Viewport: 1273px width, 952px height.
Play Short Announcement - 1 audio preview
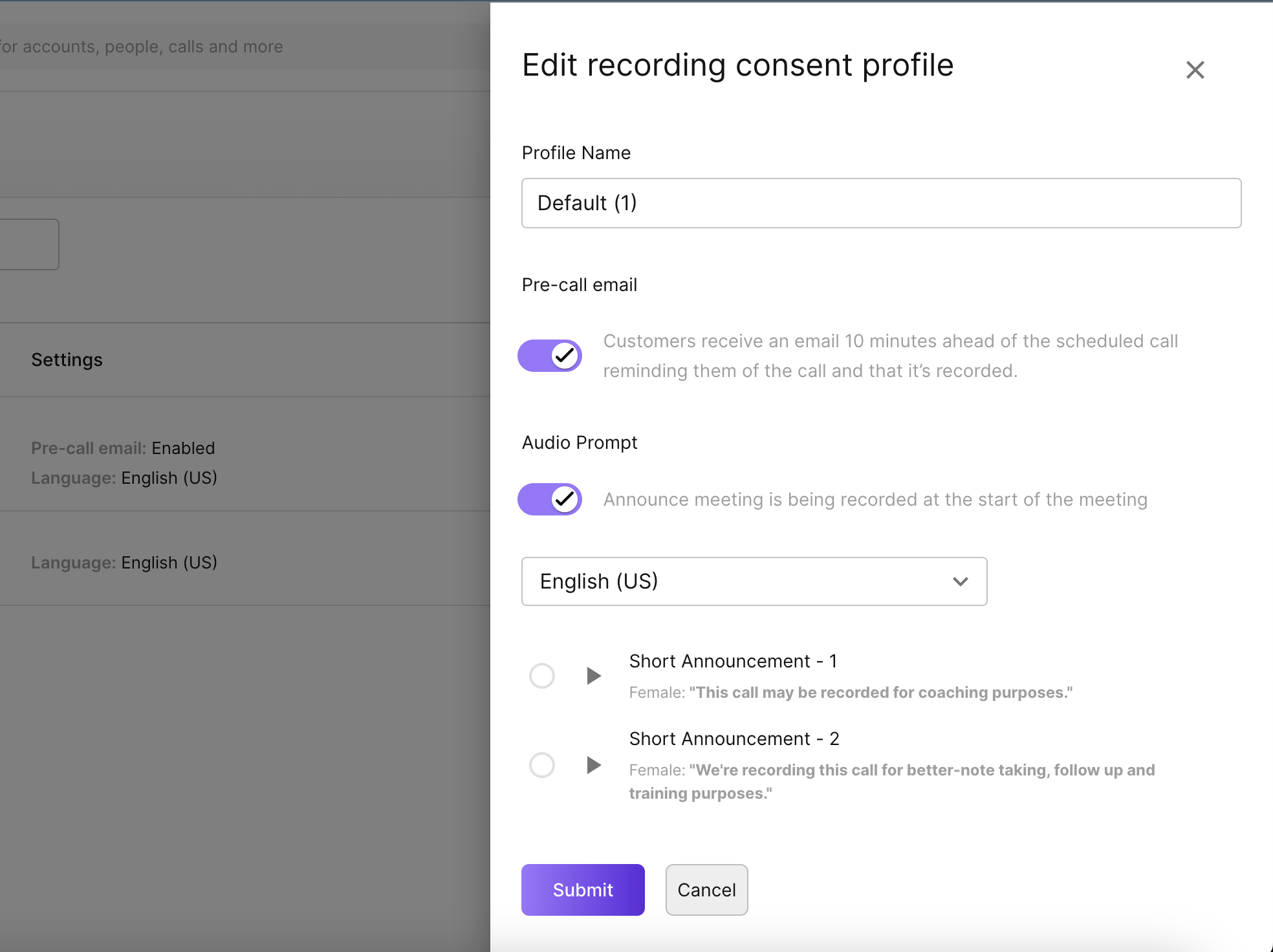click(x=593, y=676)
